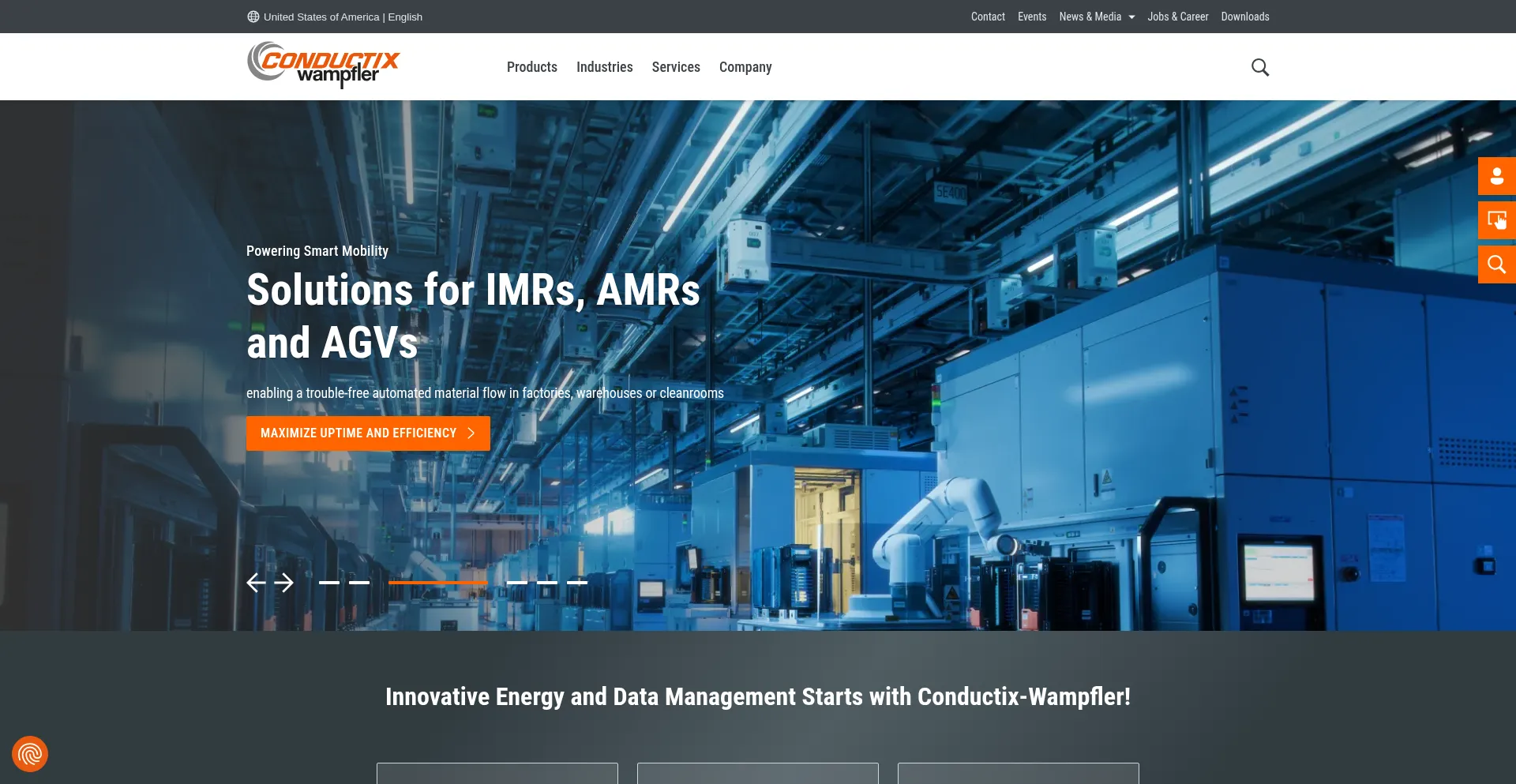Viewport: 1516px width, 784px height.
Task: Open the orange contact person side button
Action: [x=1496, y=176]
